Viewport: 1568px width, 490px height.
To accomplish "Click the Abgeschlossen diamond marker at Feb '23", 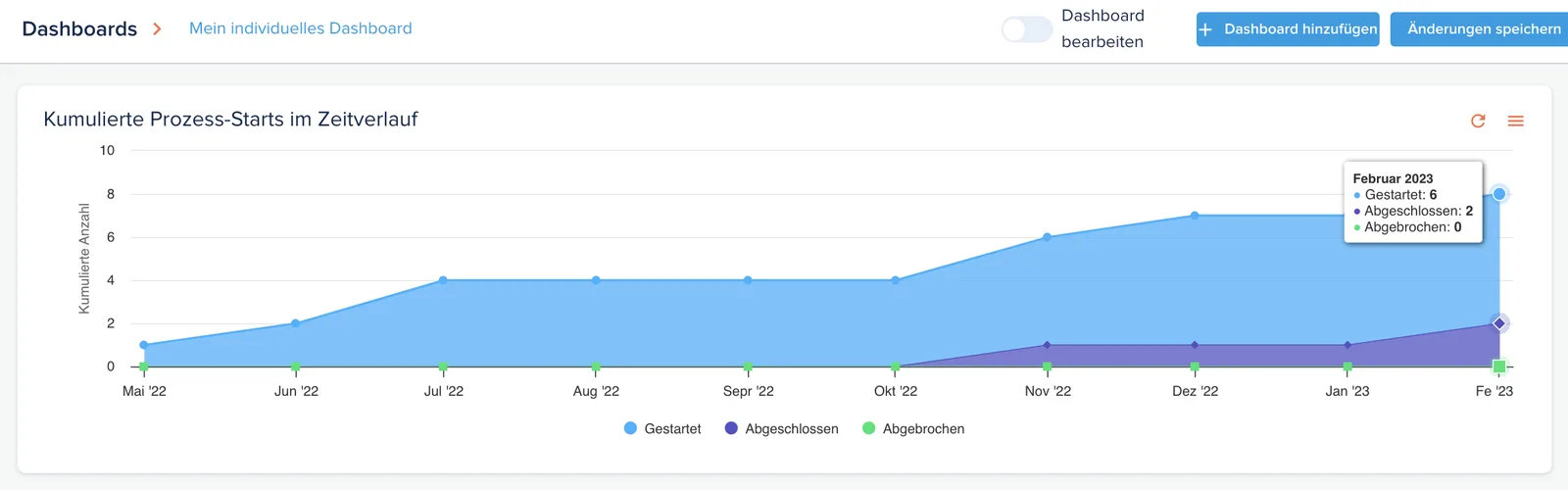I will 1499,323.
